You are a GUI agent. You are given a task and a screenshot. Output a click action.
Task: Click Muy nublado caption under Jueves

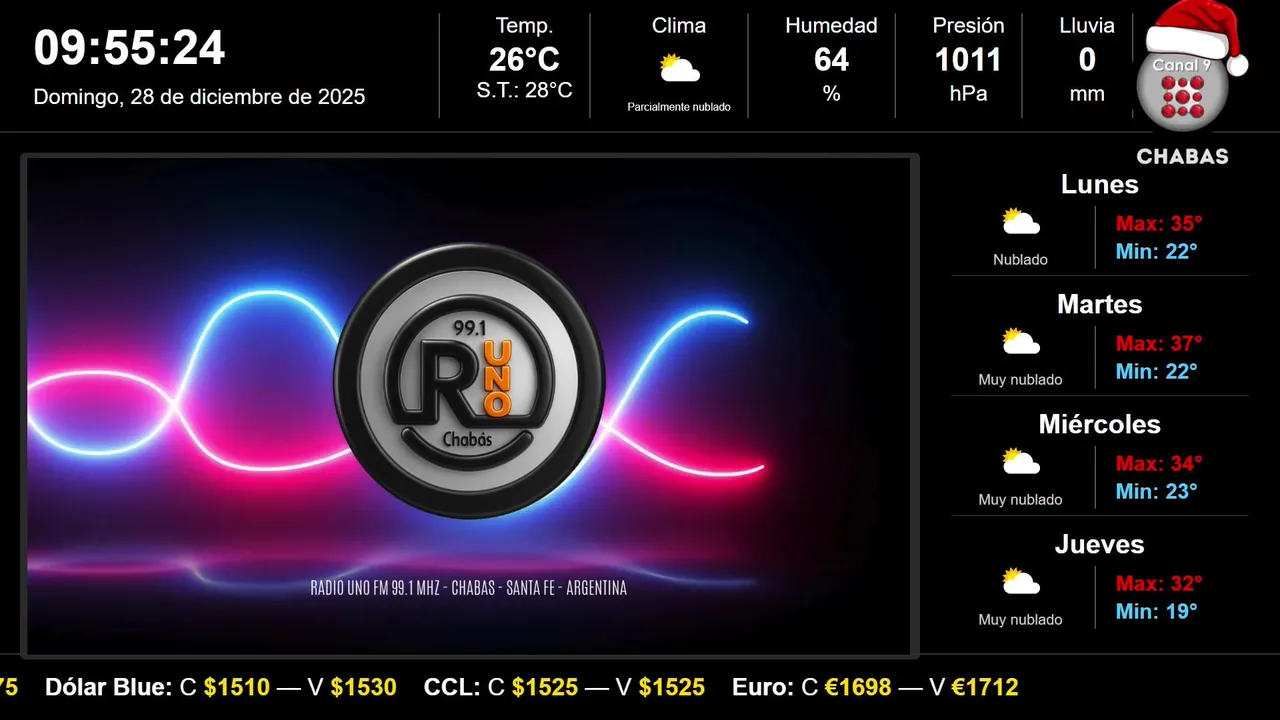[1021, 620]
